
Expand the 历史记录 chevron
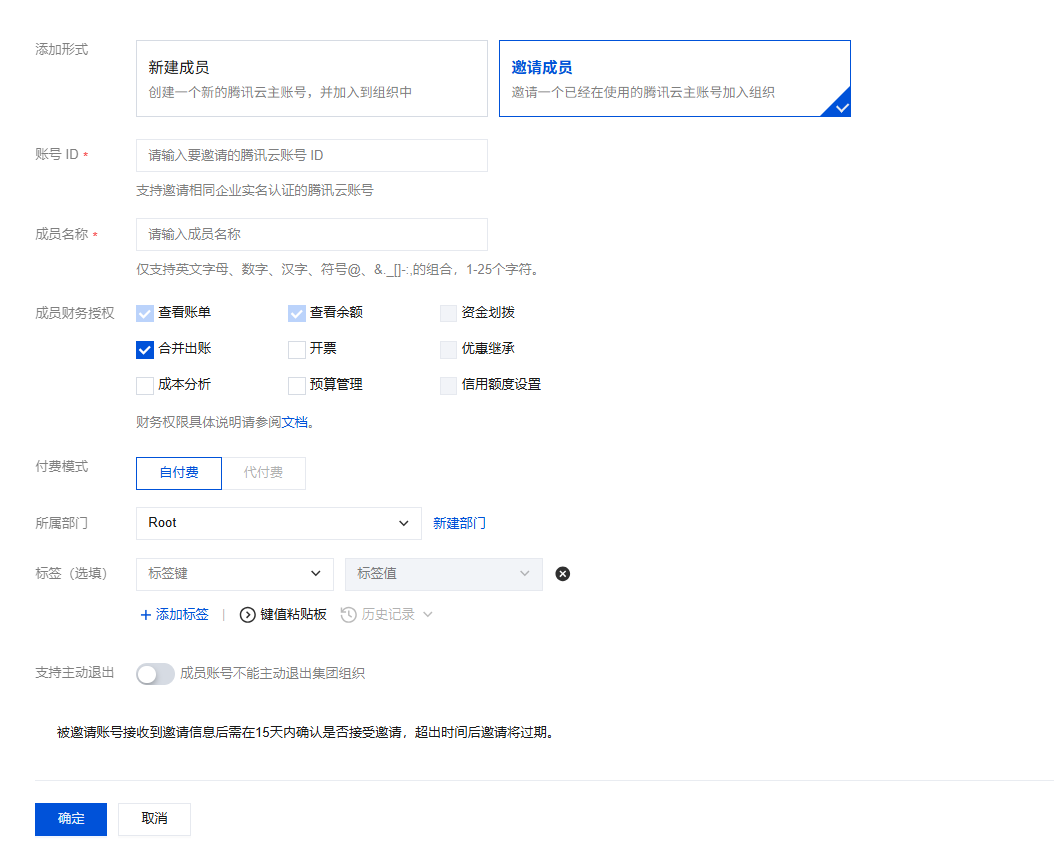coord(428,615)
